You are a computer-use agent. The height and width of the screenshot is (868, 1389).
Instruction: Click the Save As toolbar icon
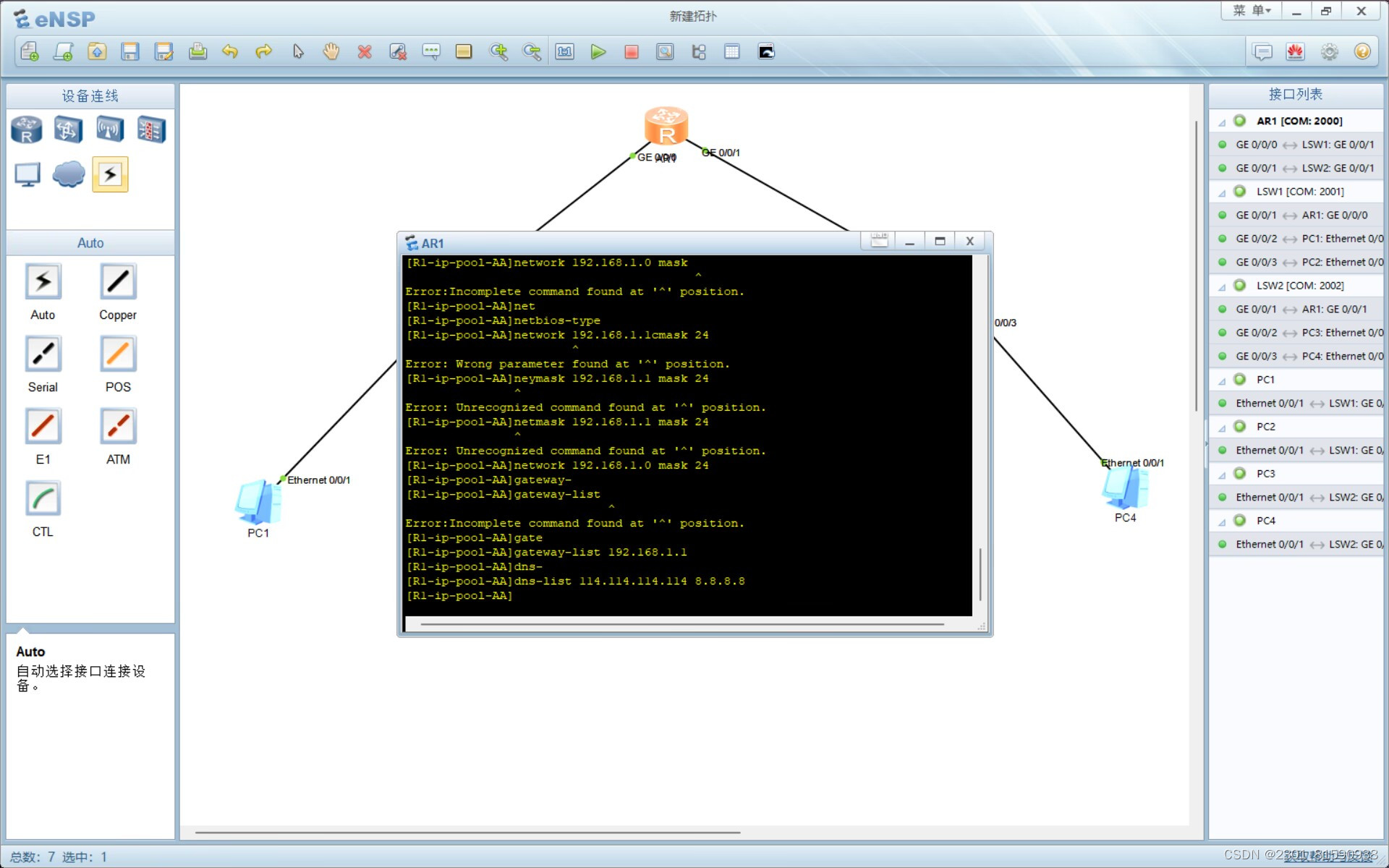[x=163, y=51]
